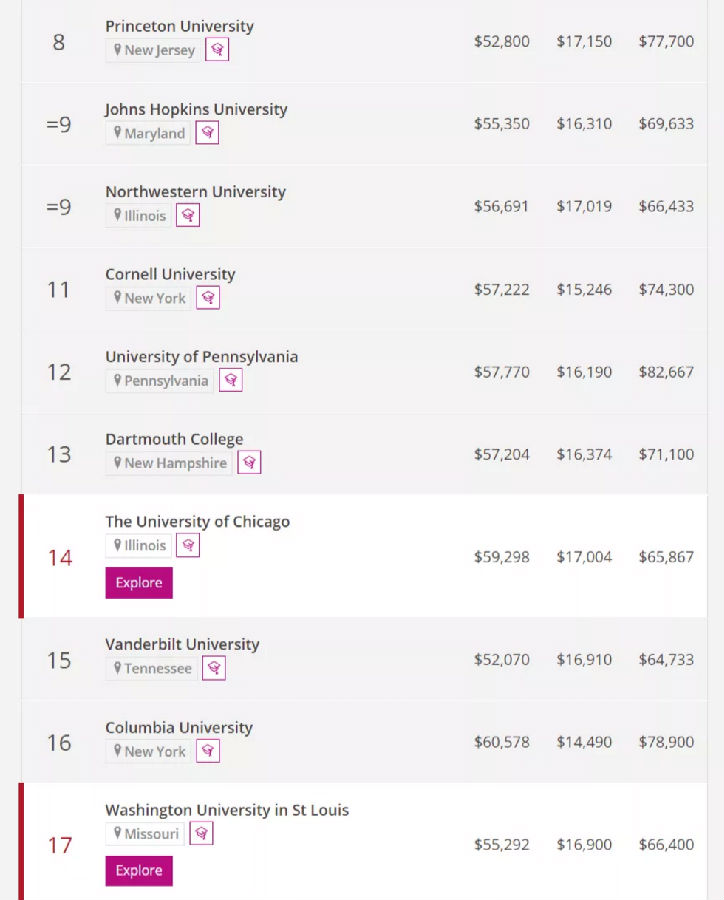The height and width of the screenshot is (900, 724).
Task: Click graduation cap icon beside Pennsylvania tag
Action: click(x=230, y=380)
